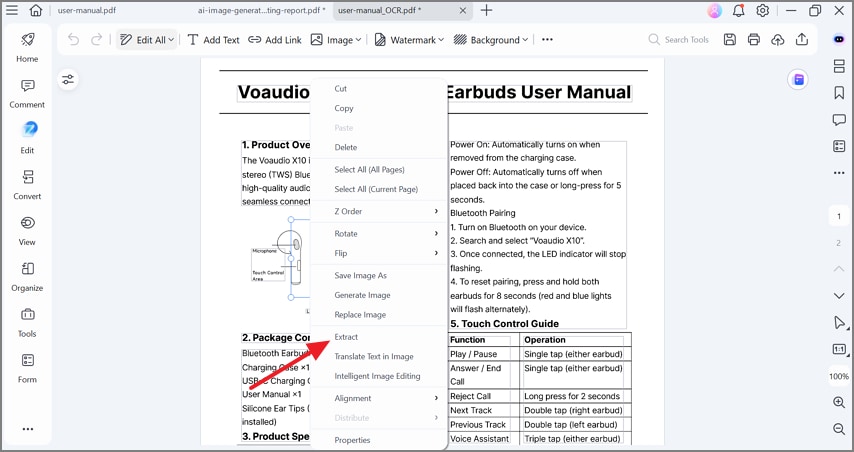This screenshot has height=452, width=854.
Task: Open the properties settings sliders icon
Action: (x=68, y=80)
